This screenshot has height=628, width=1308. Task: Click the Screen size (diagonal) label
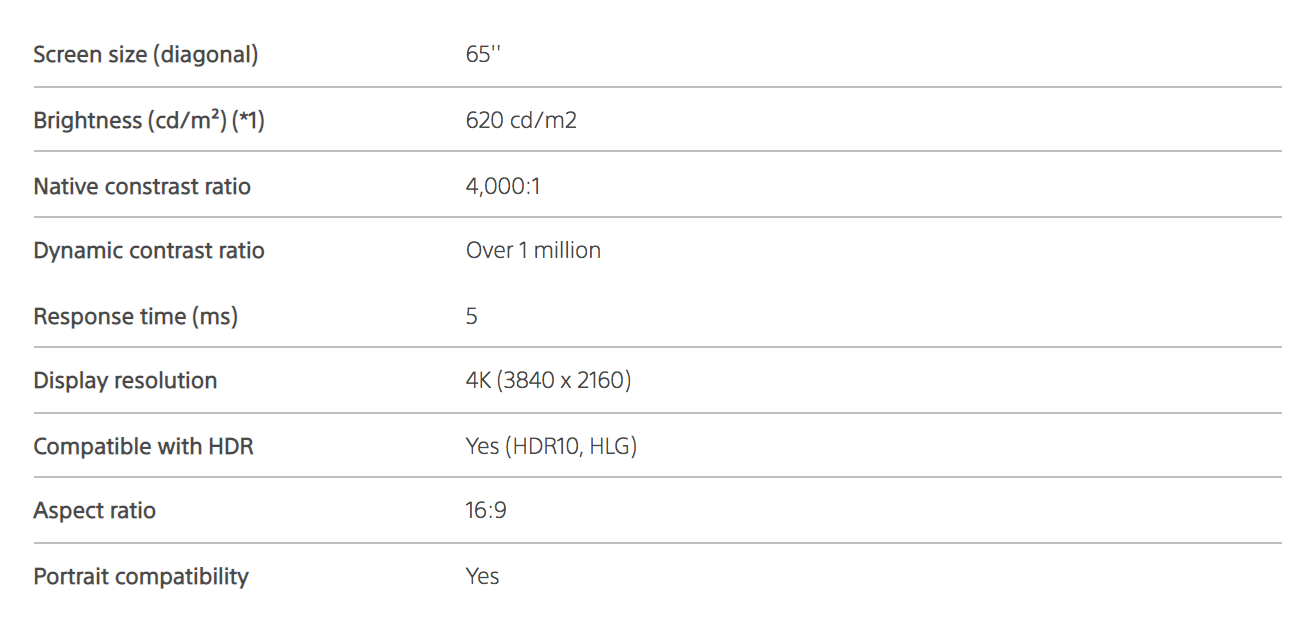(145, 55)
